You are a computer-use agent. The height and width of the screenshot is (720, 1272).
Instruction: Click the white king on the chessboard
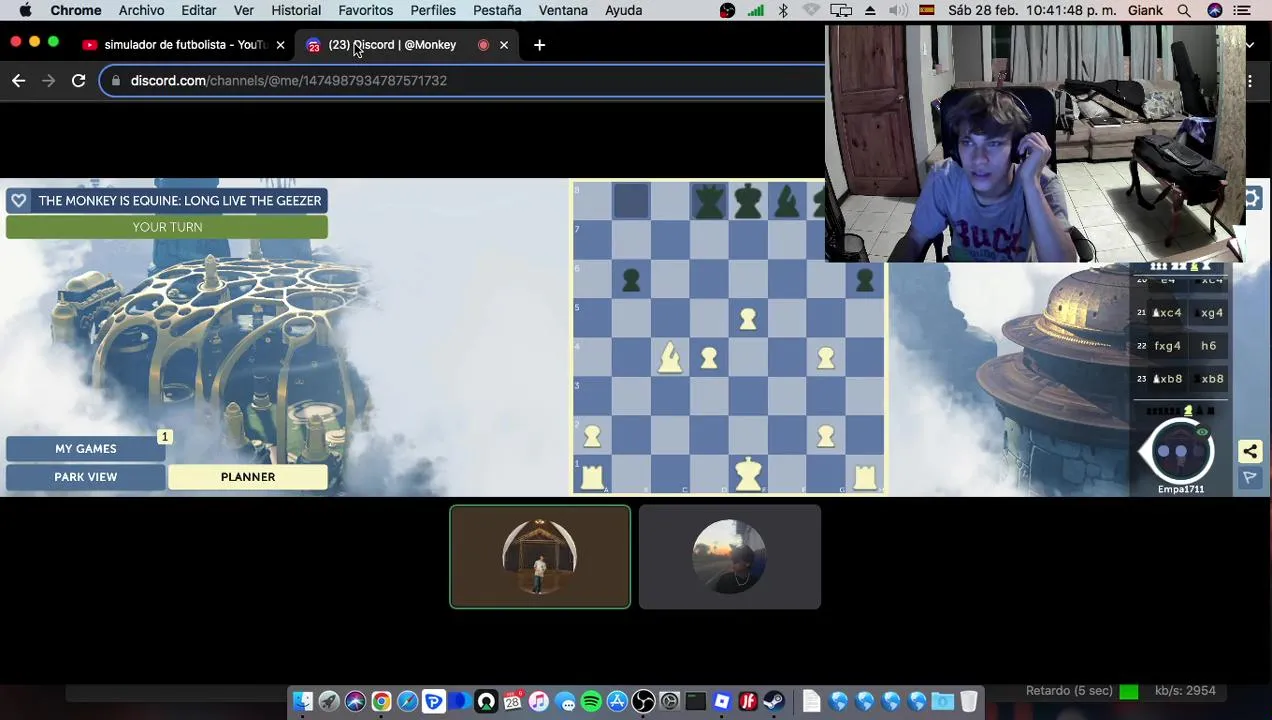pos(747,474)
